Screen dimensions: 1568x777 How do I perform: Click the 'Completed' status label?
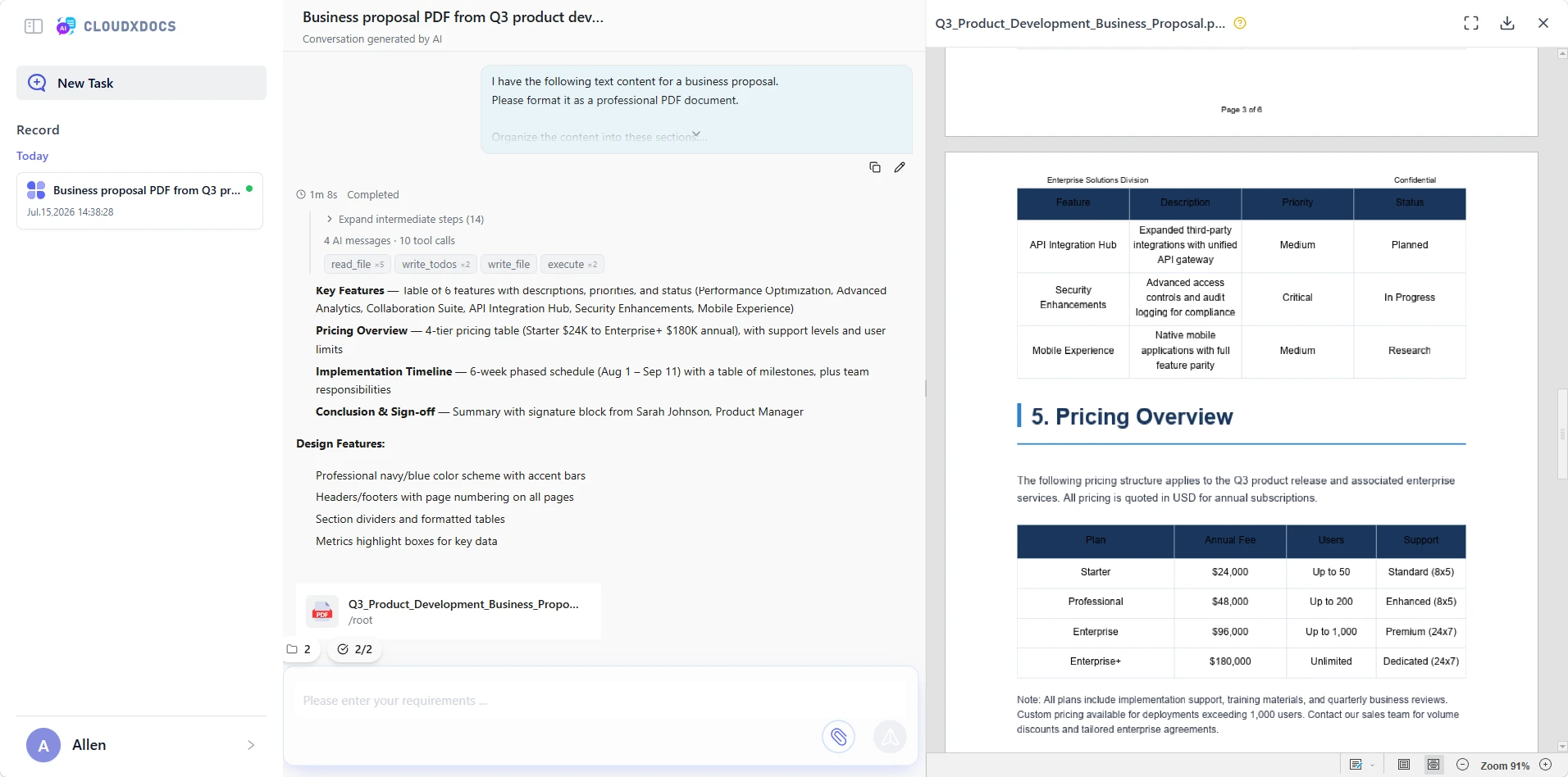pos(372,195)
